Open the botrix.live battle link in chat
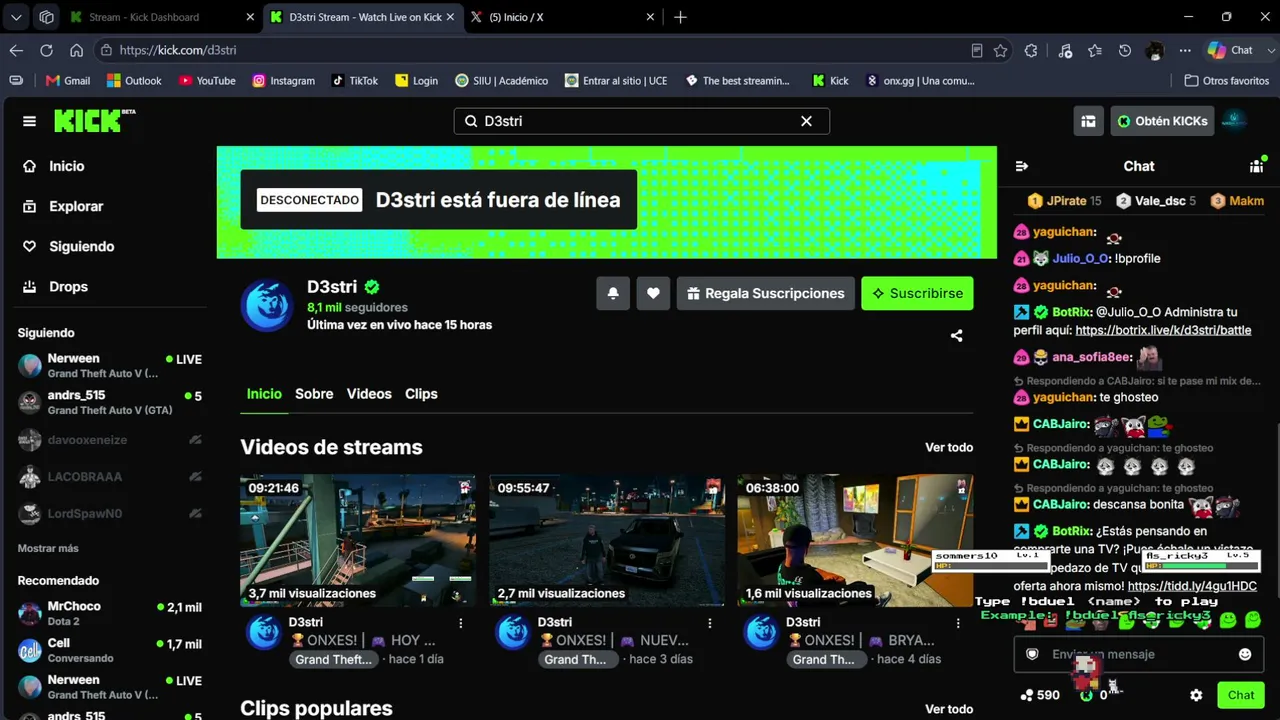Image resolution: width=1280 pixels, height=720 pixels. [1163, 330]
